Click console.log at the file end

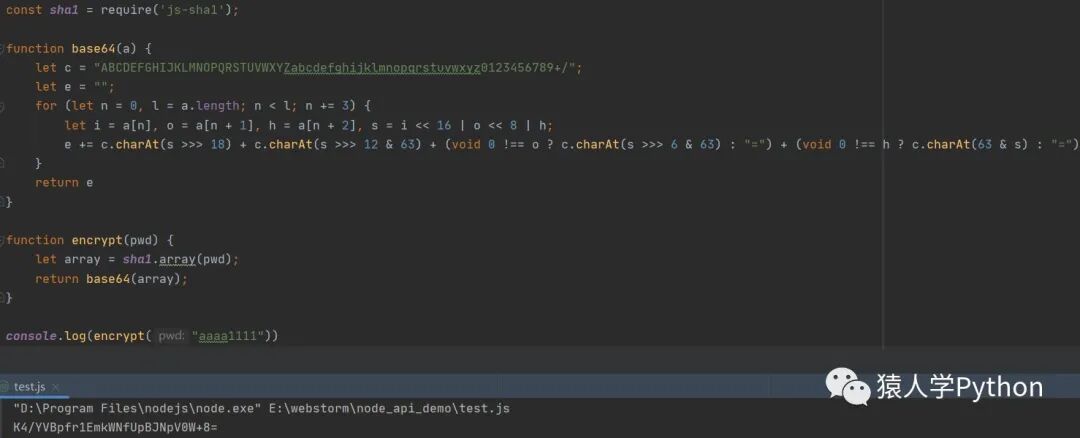pyautogui.click(x=45, y=336)
